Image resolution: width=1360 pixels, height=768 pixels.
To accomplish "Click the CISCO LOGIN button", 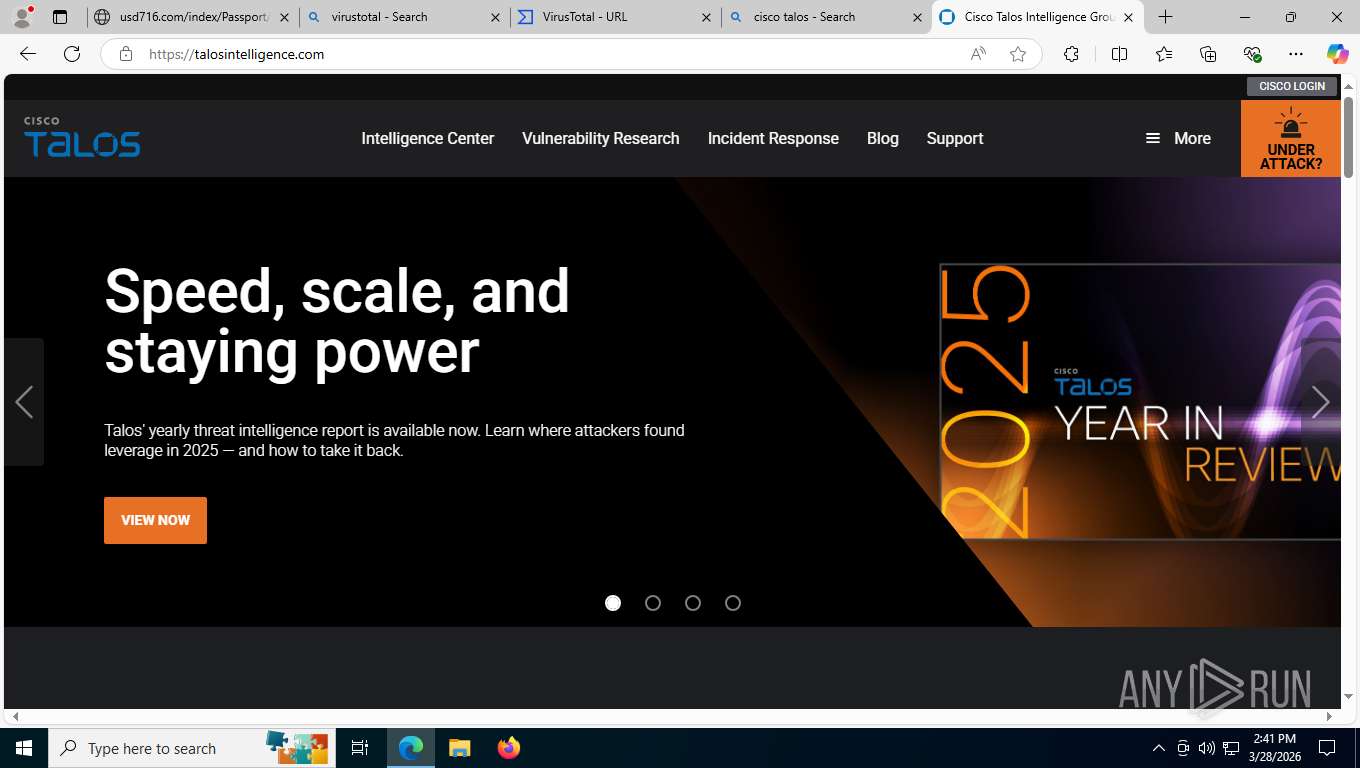I will point(1292,86).
